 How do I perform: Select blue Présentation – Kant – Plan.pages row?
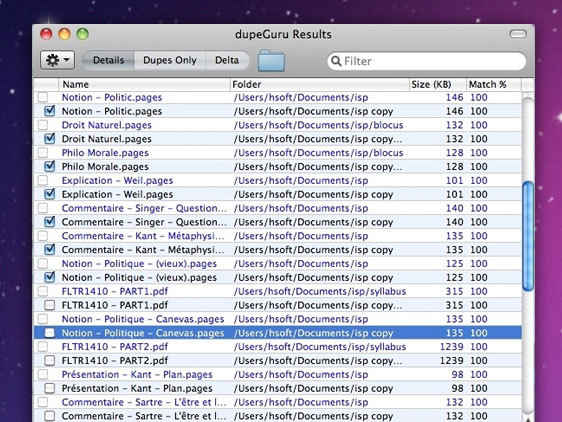[278, 374]
